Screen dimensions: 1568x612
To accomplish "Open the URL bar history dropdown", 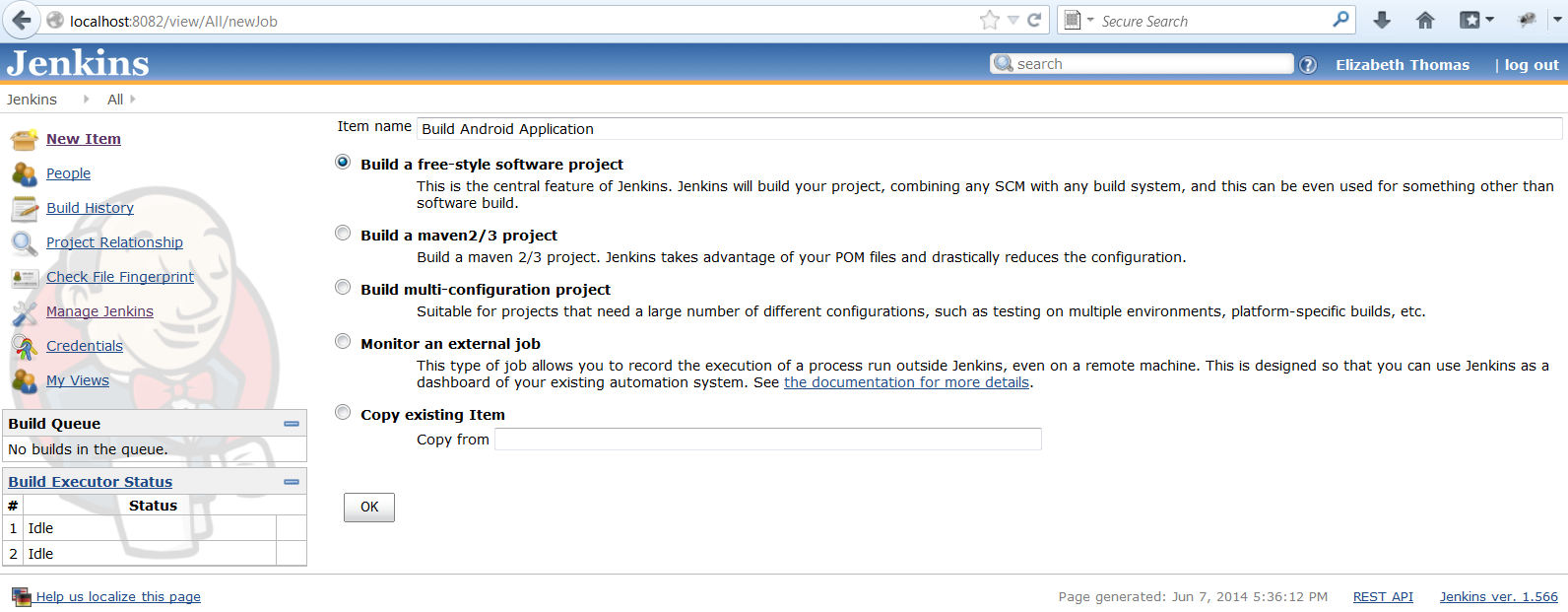I will (x=1013, y=20).
